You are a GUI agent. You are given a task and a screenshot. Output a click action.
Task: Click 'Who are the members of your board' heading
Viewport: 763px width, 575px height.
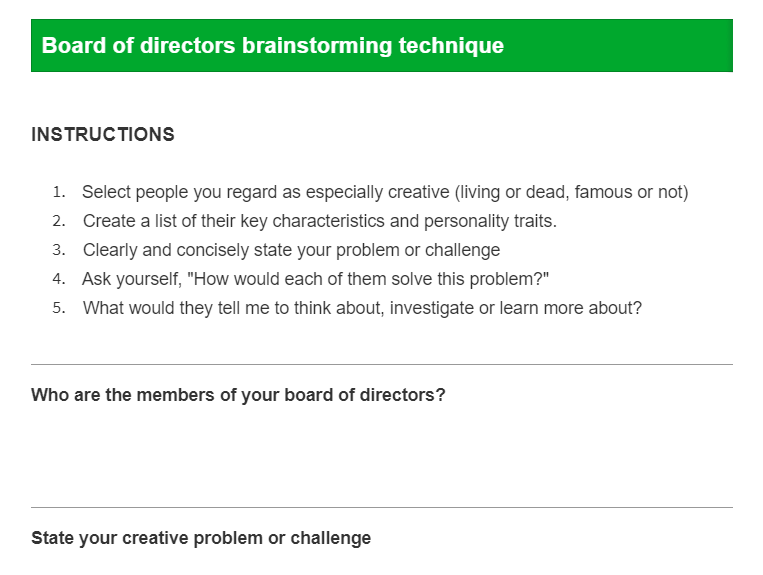click(x=238, y=395)
